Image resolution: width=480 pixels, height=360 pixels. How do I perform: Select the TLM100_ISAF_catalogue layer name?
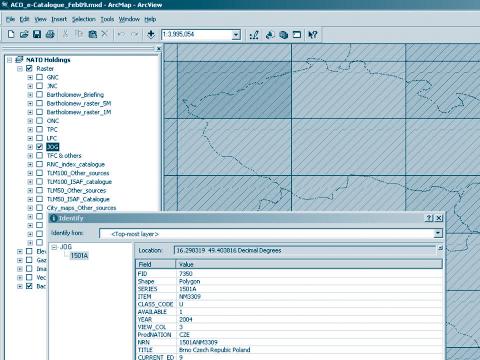pos(79,182)
